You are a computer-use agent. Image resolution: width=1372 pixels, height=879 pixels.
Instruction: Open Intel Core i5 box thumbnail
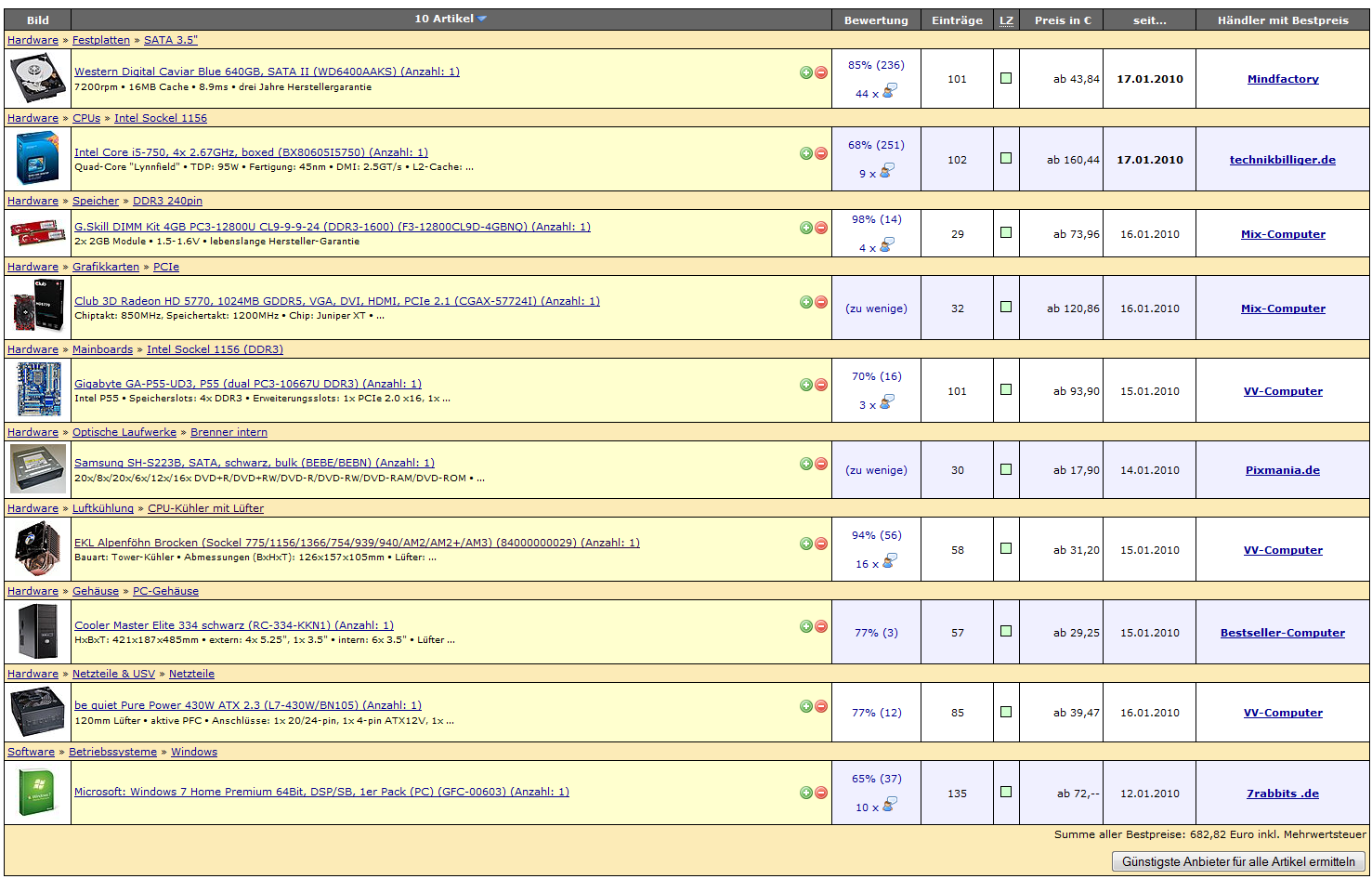click(38, 159)
